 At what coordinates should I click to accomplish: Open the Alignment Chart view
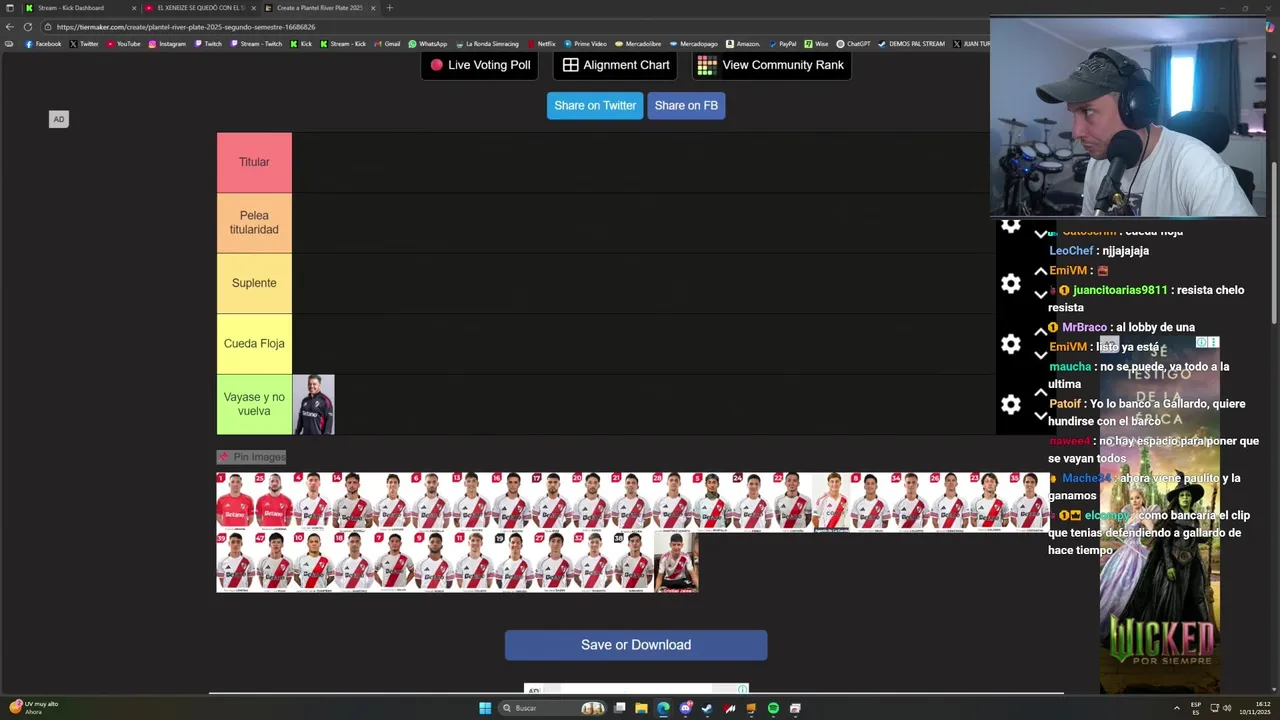615,65
